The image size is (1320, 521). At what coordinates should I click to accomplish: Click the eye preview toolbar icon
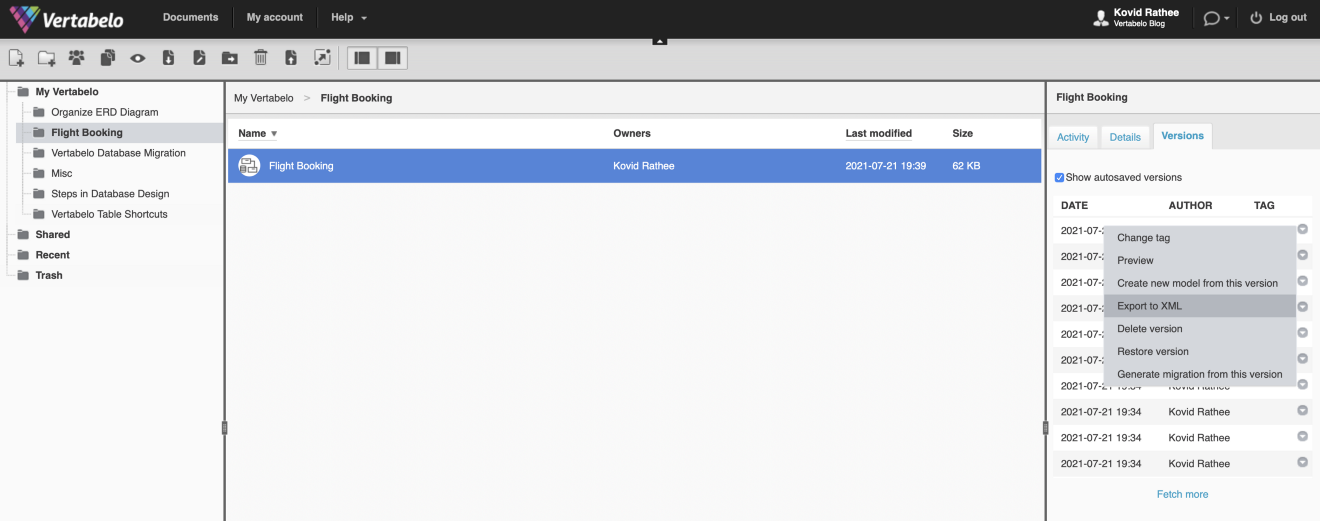click(138, 58)
